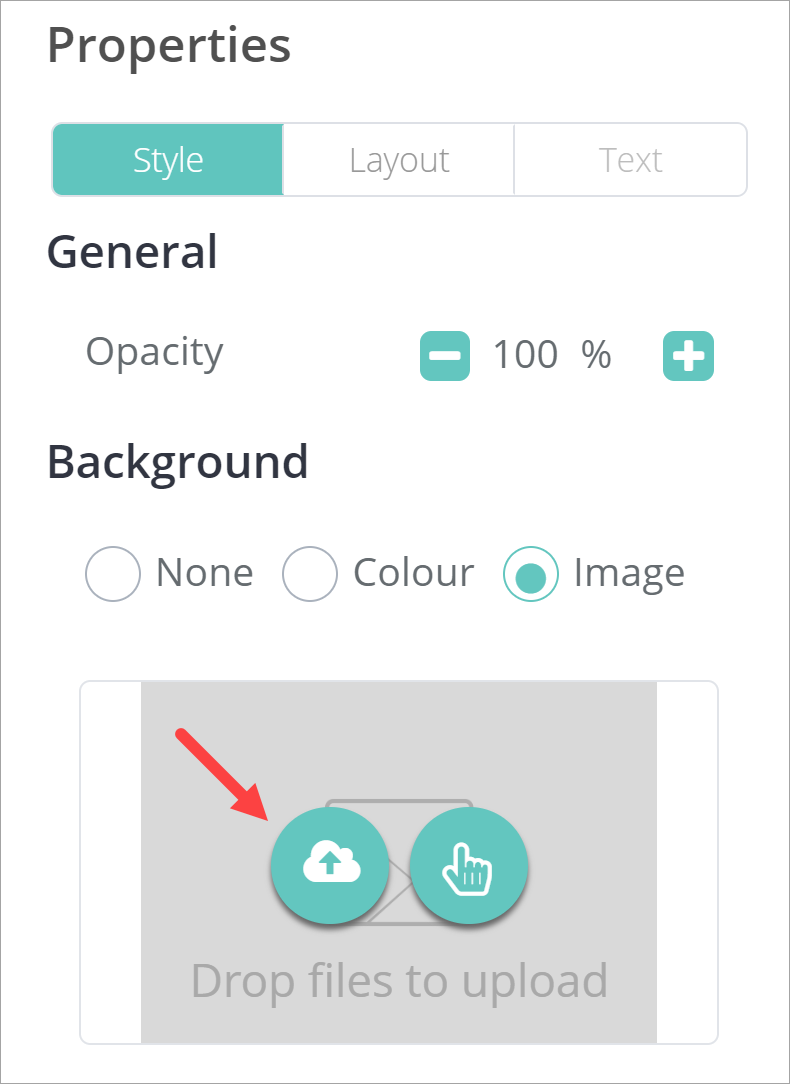Click the 'Drop files to upload' text

(x=399, y=981)
